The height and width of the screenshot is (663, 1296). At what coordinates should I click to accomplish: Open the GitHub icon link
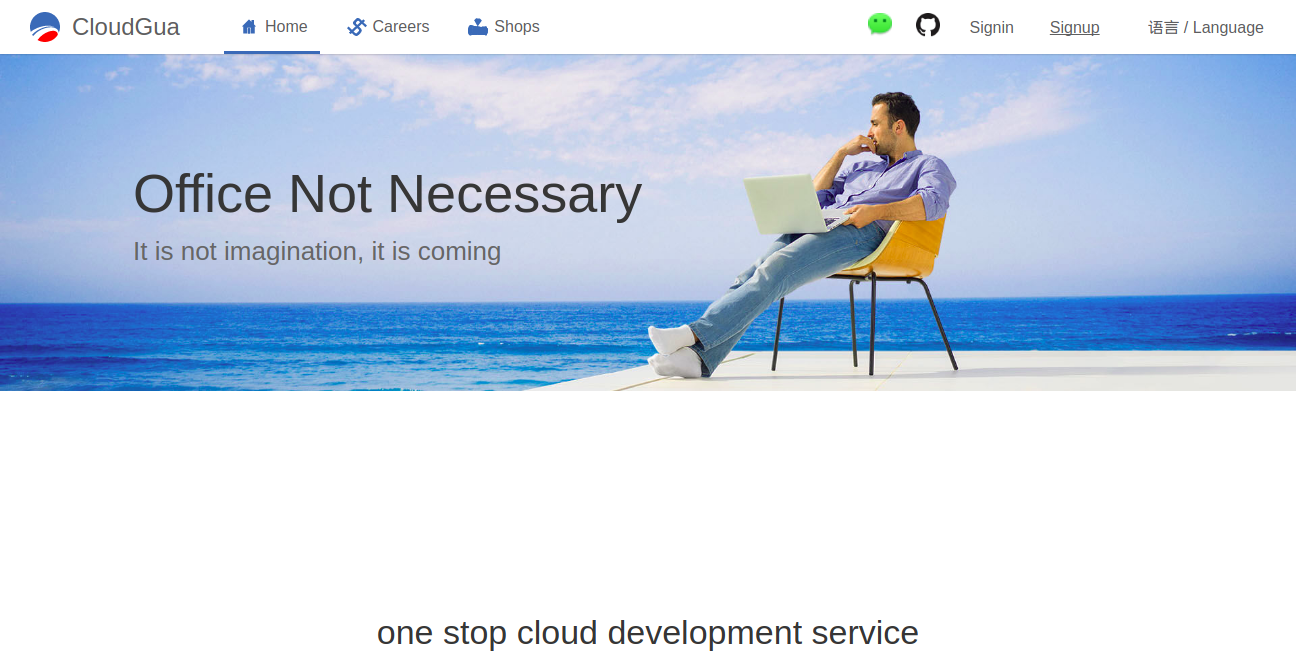point(928,25)
